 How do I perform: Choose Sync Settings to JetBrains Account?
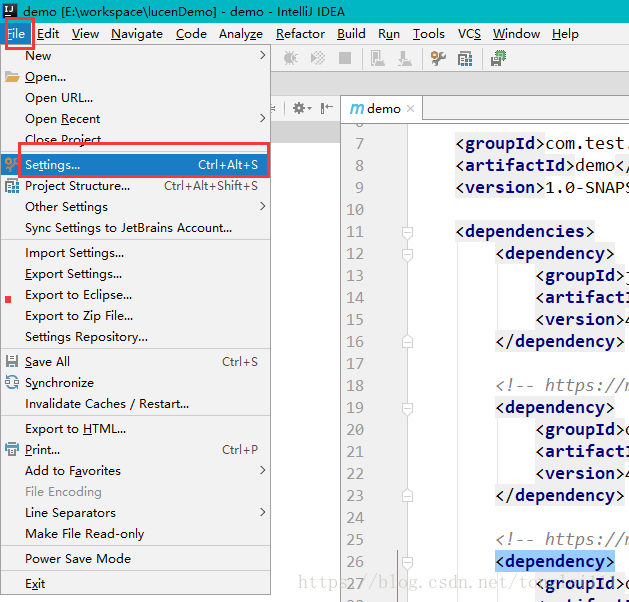(x=136, y=228)
